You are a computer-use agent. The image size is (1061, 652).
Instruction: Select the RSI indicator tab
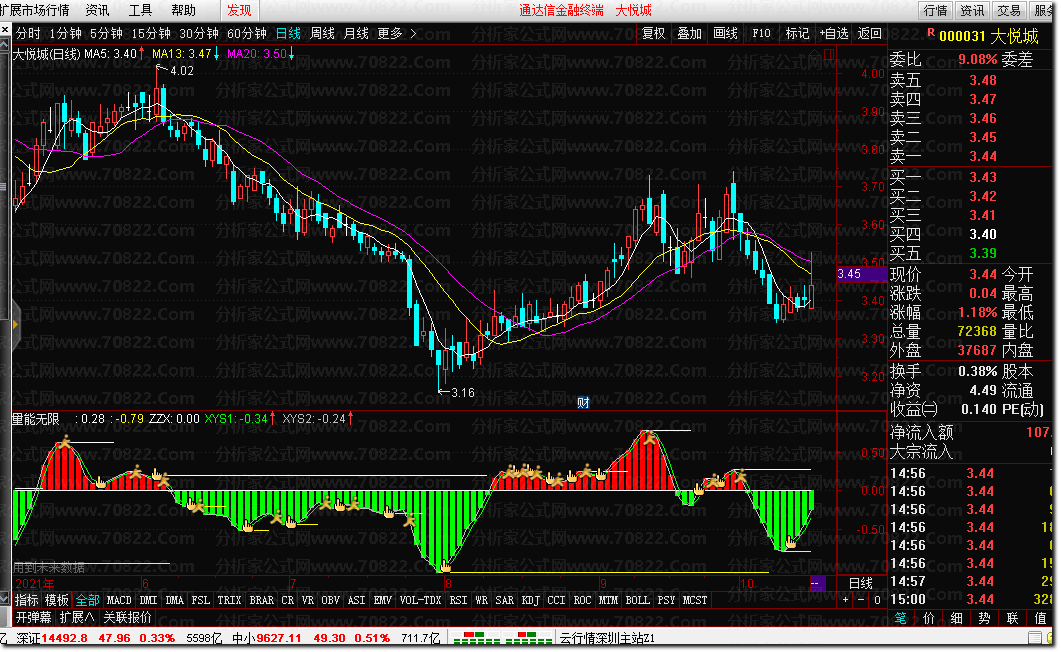(458, 600)
